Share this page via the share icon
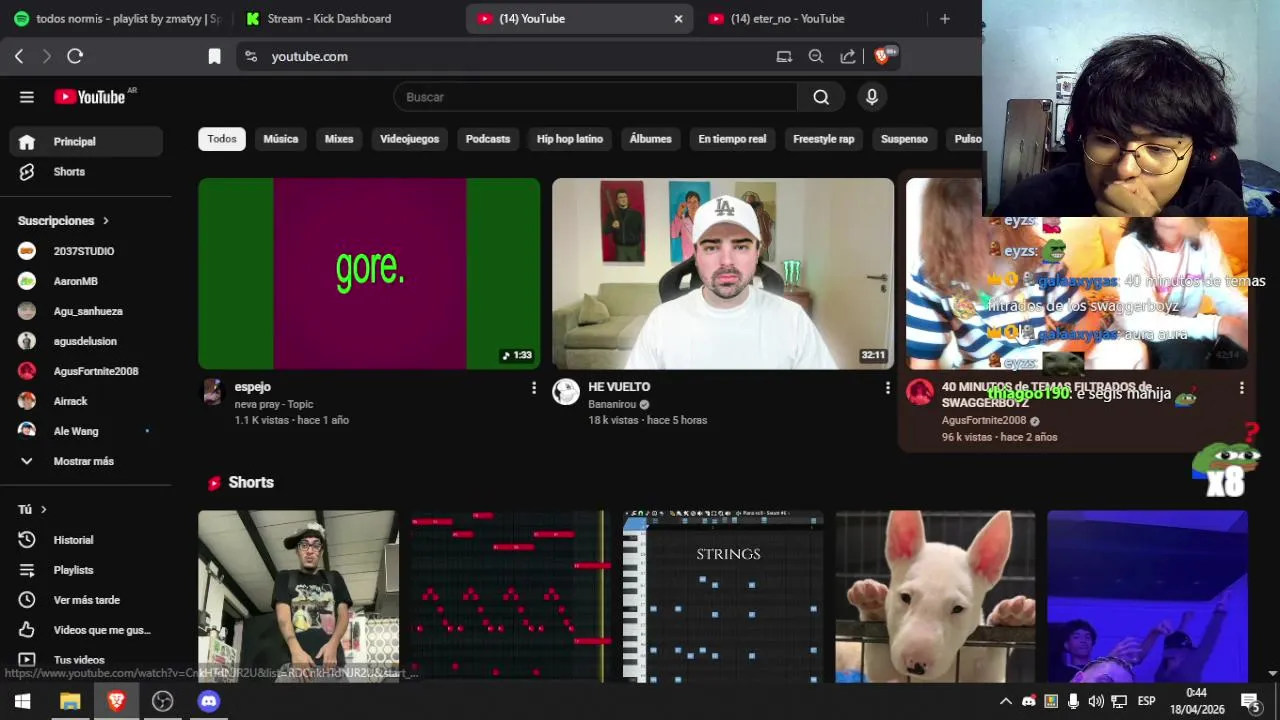Screen dimensions: 1280x720 click(848, 57)
